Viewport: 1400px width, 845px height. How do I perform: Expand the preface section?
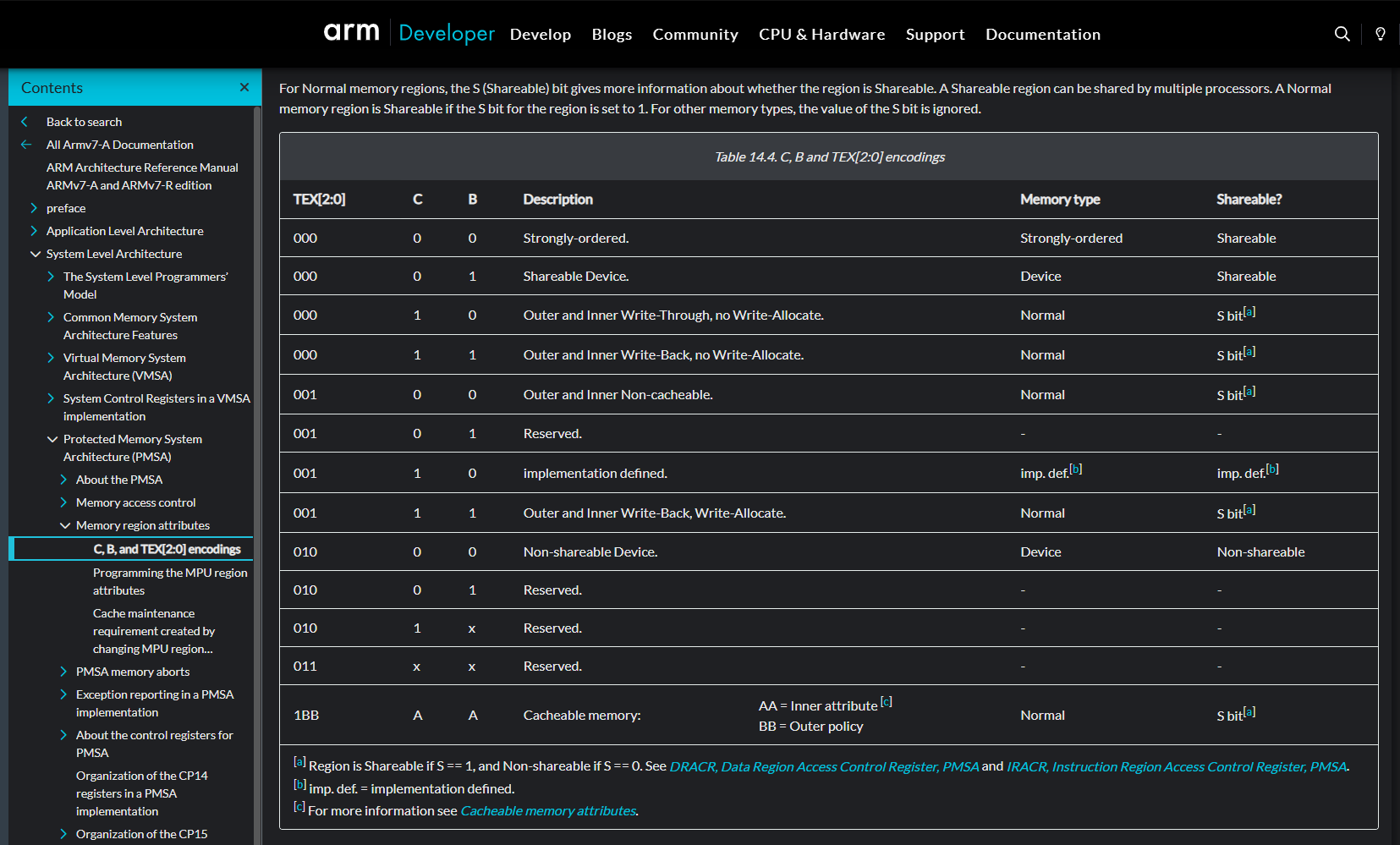[x=34, y=208]
